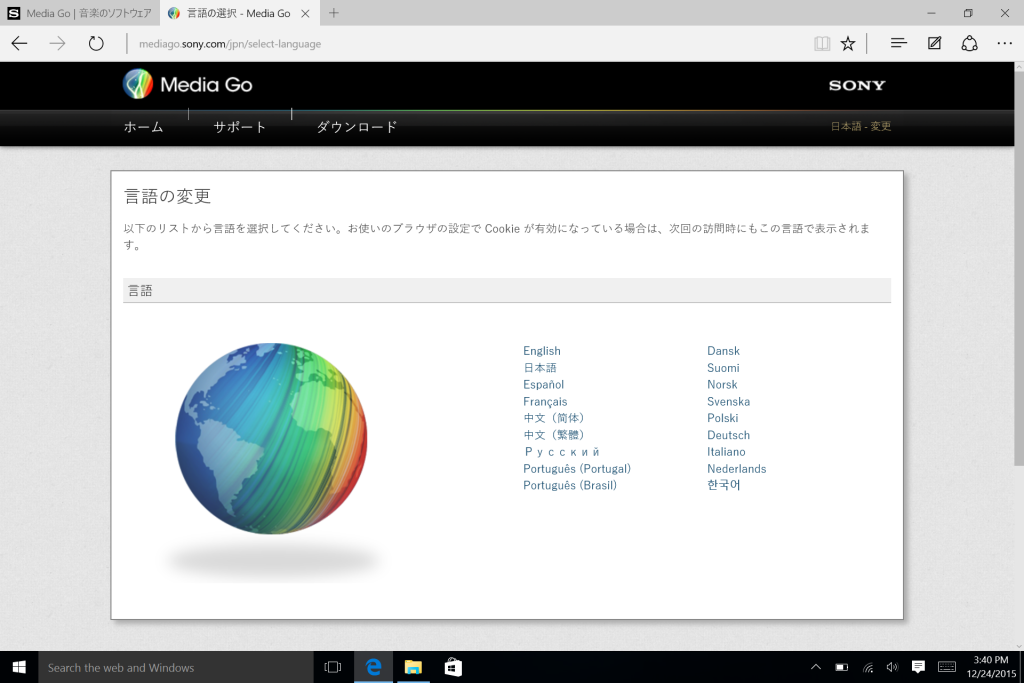Choose Português (Portugal) link

[577, 469]
